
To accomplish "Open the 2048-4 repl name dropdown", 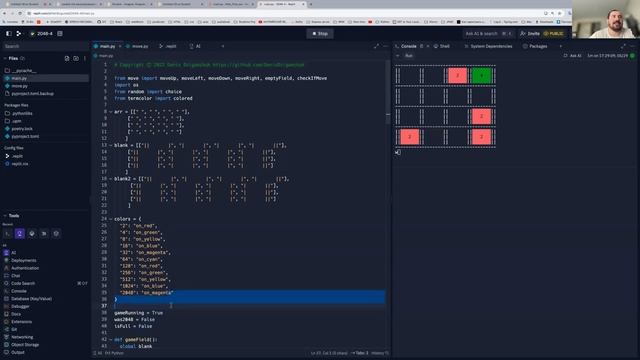I will (x=42, y=33).
